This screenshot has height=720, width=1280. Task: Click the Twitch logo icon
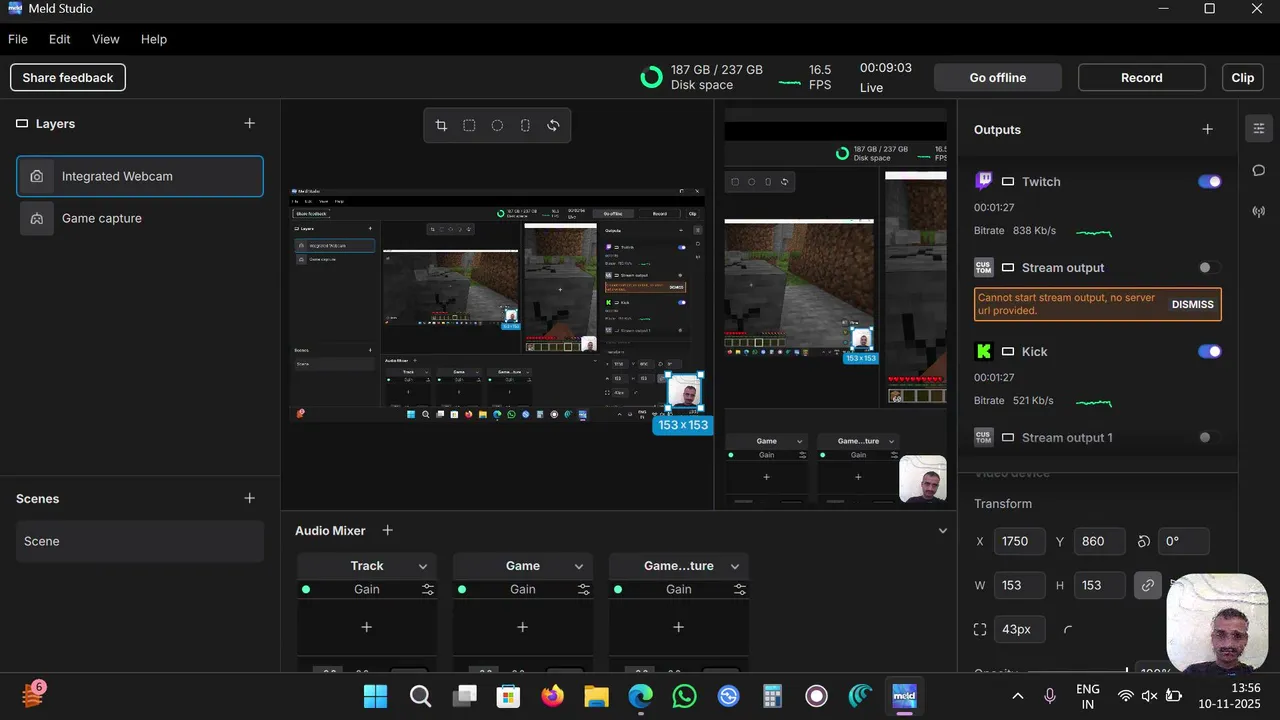[x=984, y=181]
